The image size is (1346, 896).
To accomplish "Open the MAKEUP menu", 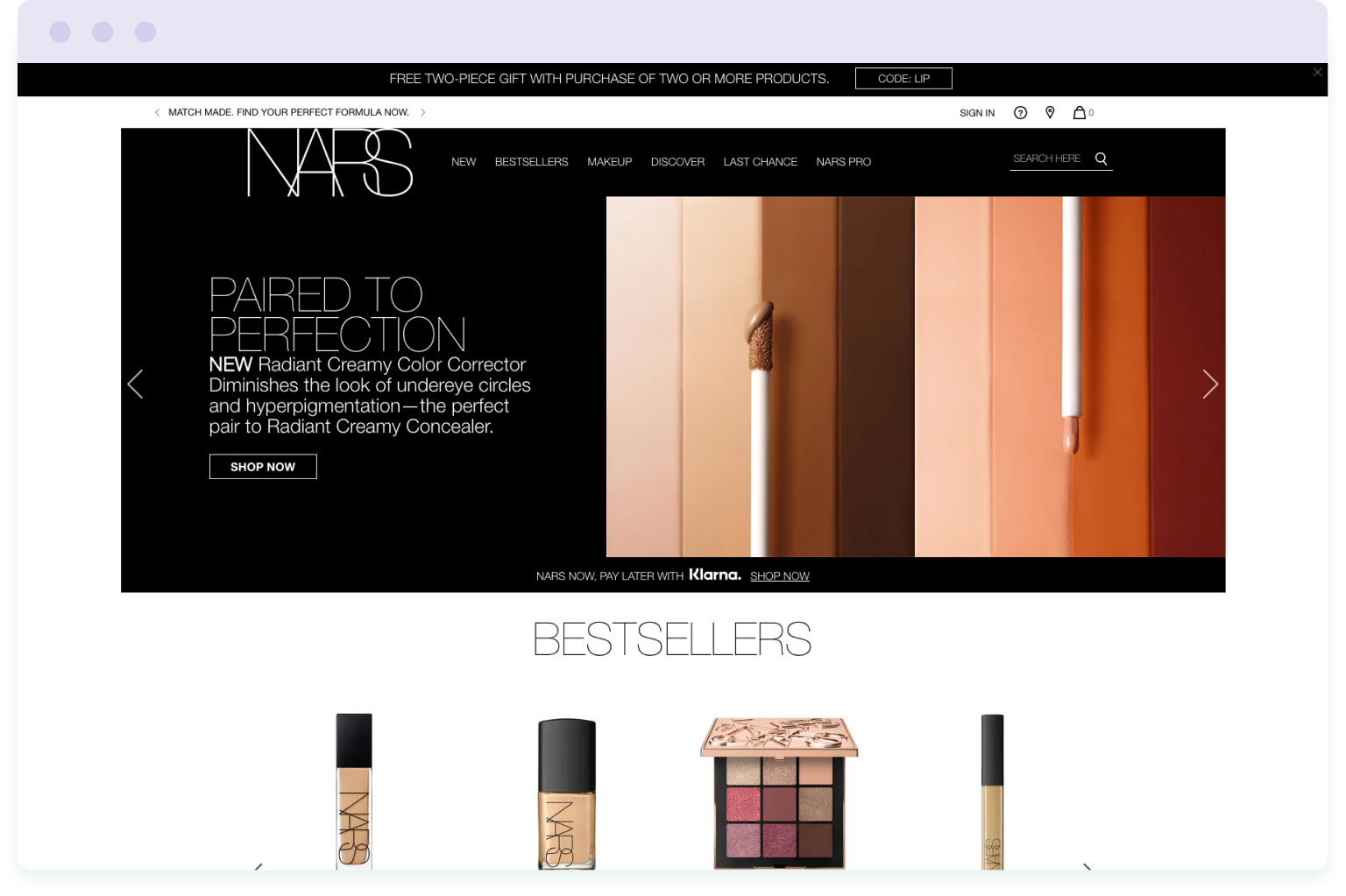I will 609,162.
